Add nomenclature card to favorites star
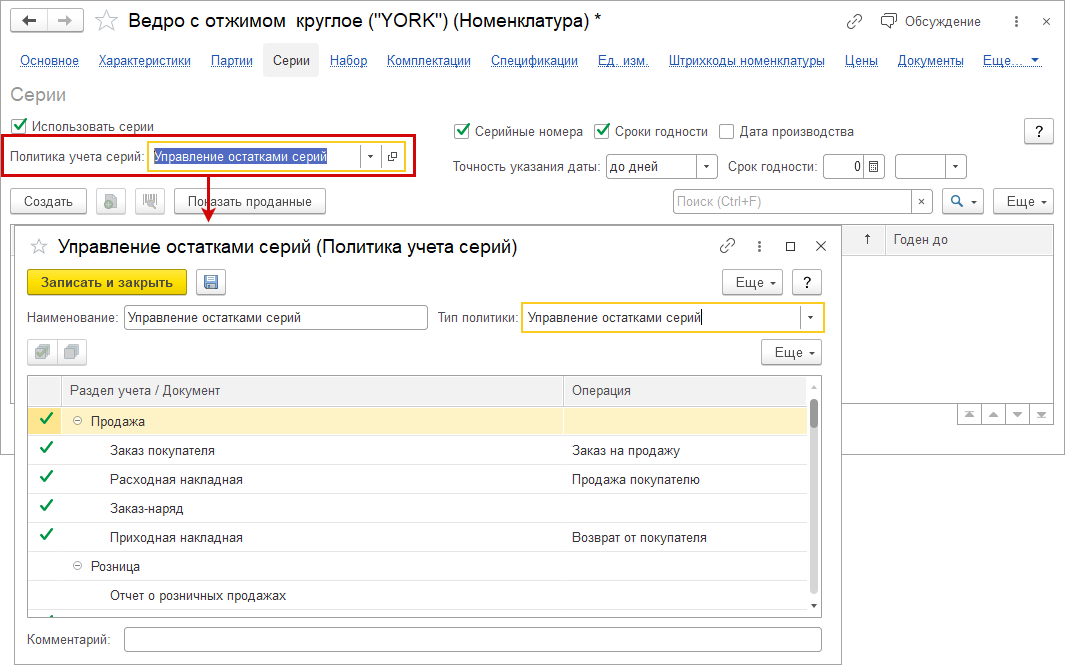1065x665 pixels. 106,21
